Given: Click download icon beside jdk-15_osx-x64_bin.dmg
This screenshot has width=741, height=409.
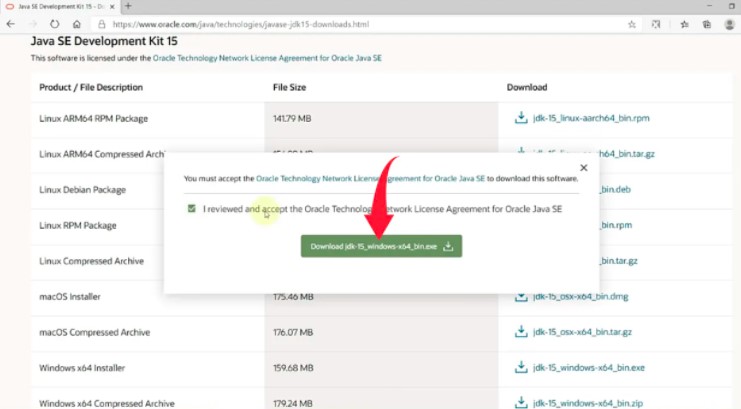Looking at the screenshot, I should click(x=520, y=297).
